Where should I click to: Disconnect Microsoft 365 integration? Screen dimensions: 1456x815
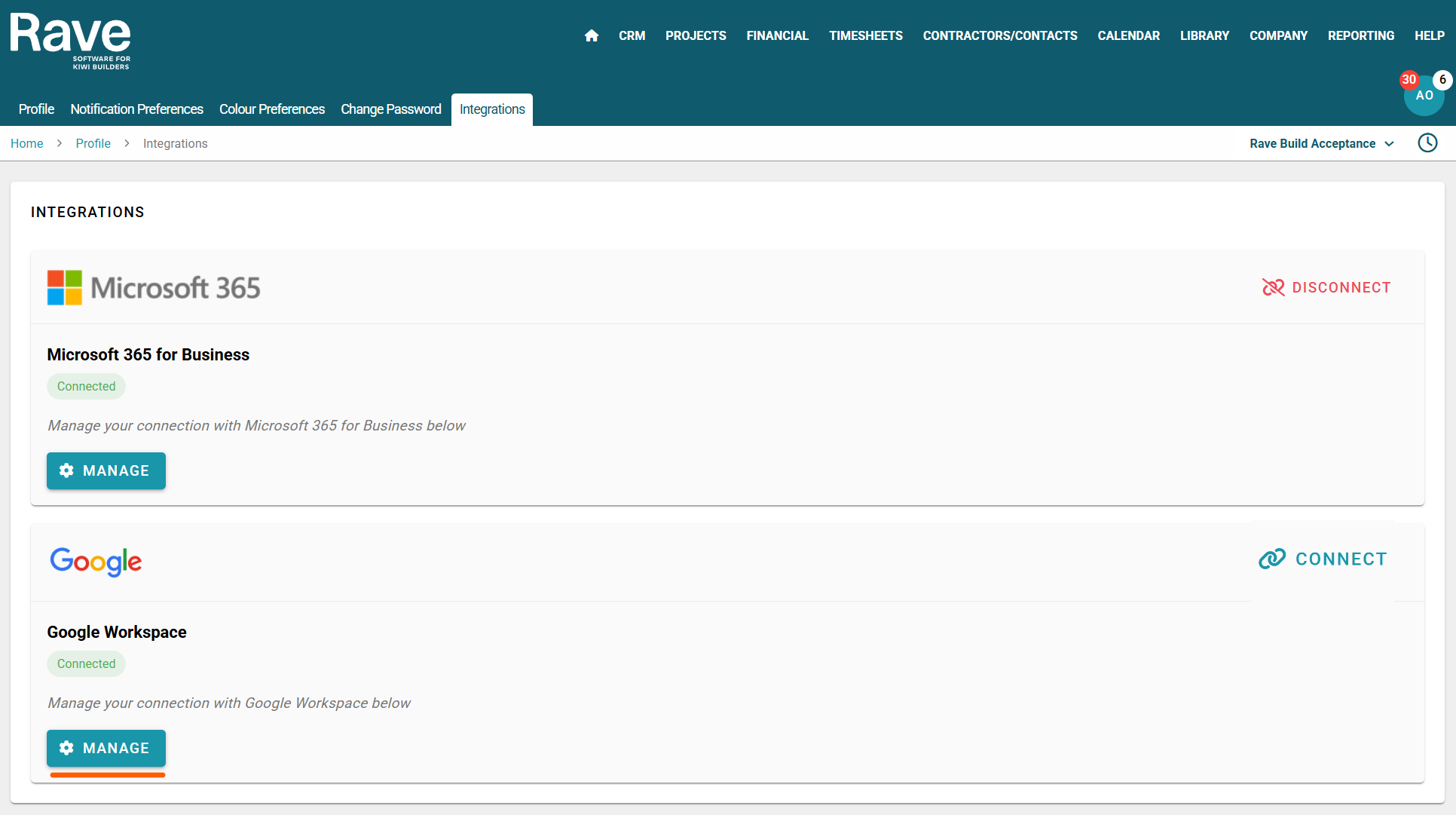point(1326,287)
